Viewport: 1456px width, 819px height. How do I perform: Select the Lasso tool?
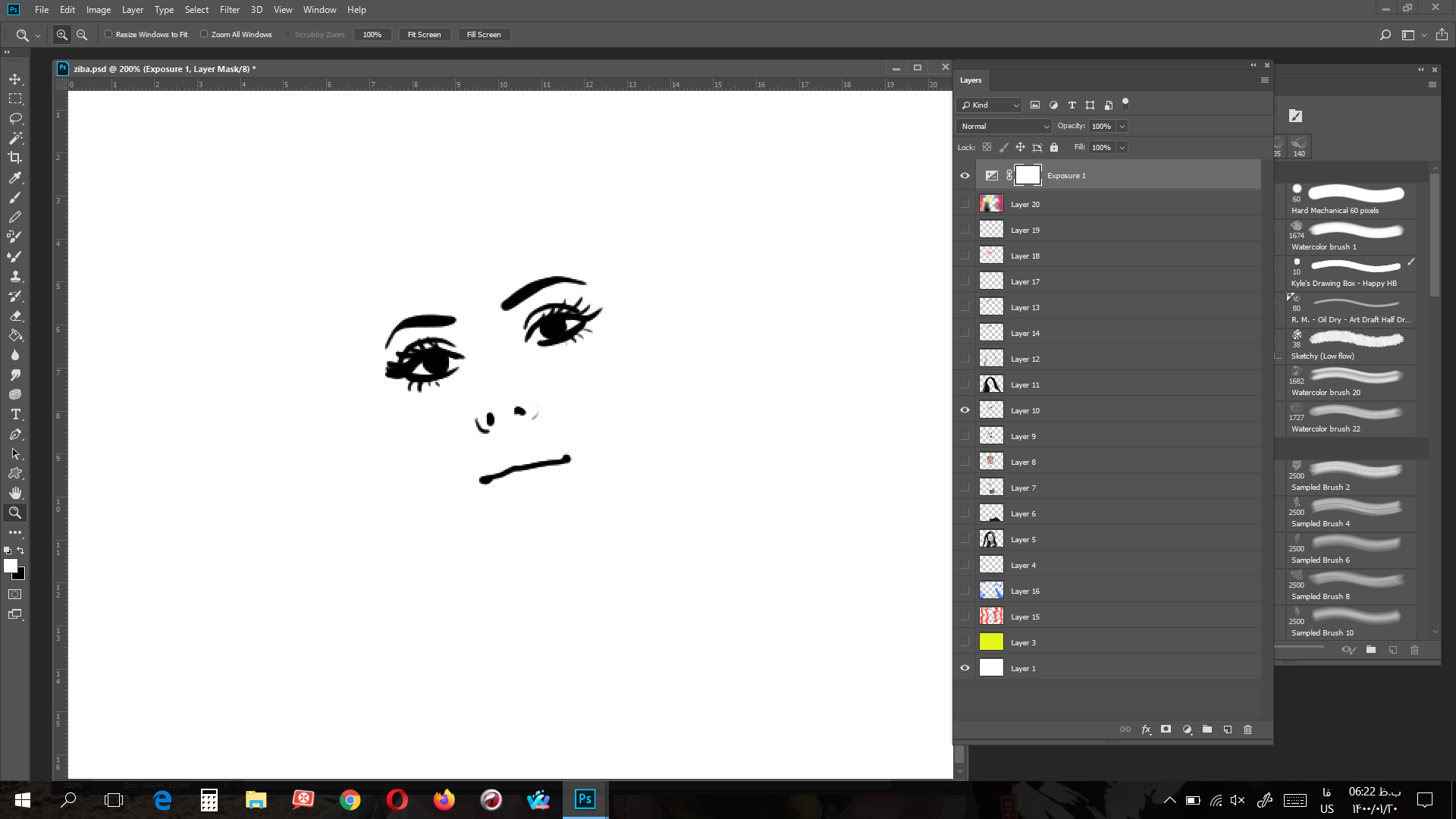[15, 118]
